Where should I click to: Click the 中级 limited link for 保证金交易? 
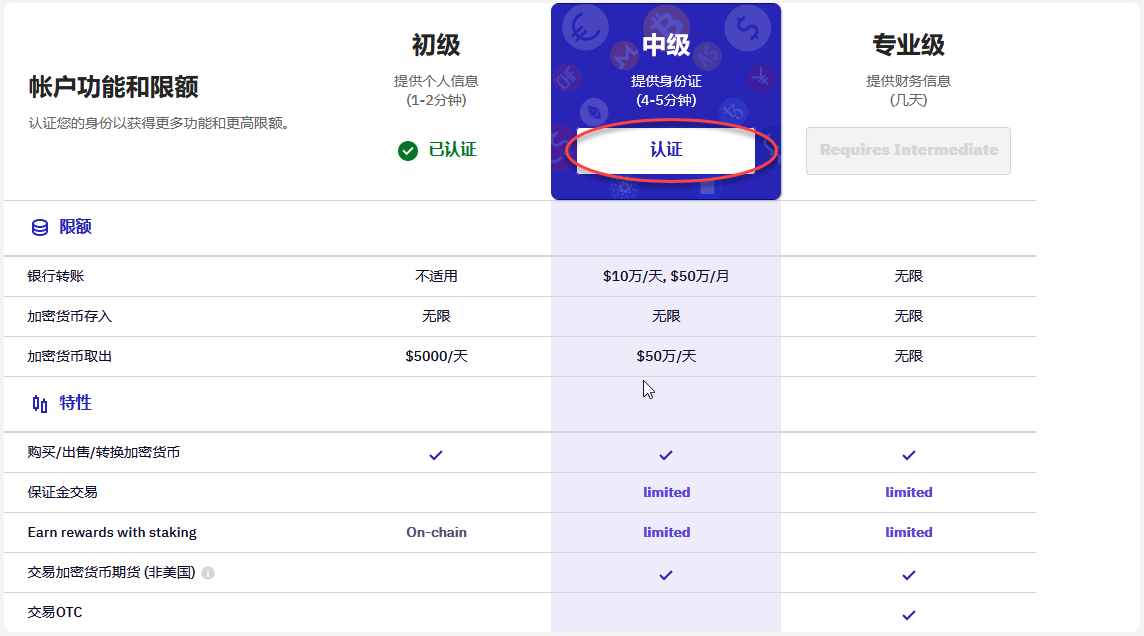[666, 492]
